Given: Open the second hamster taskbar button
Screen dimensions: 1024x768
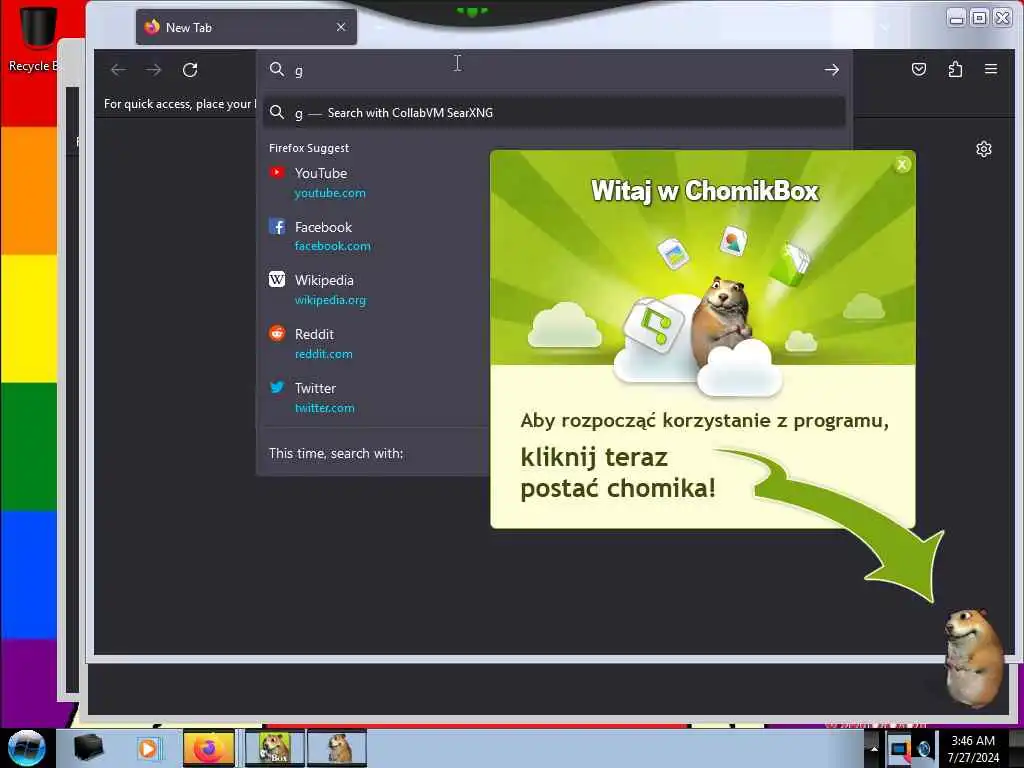Looking at the screenshot, I should 337,748.
